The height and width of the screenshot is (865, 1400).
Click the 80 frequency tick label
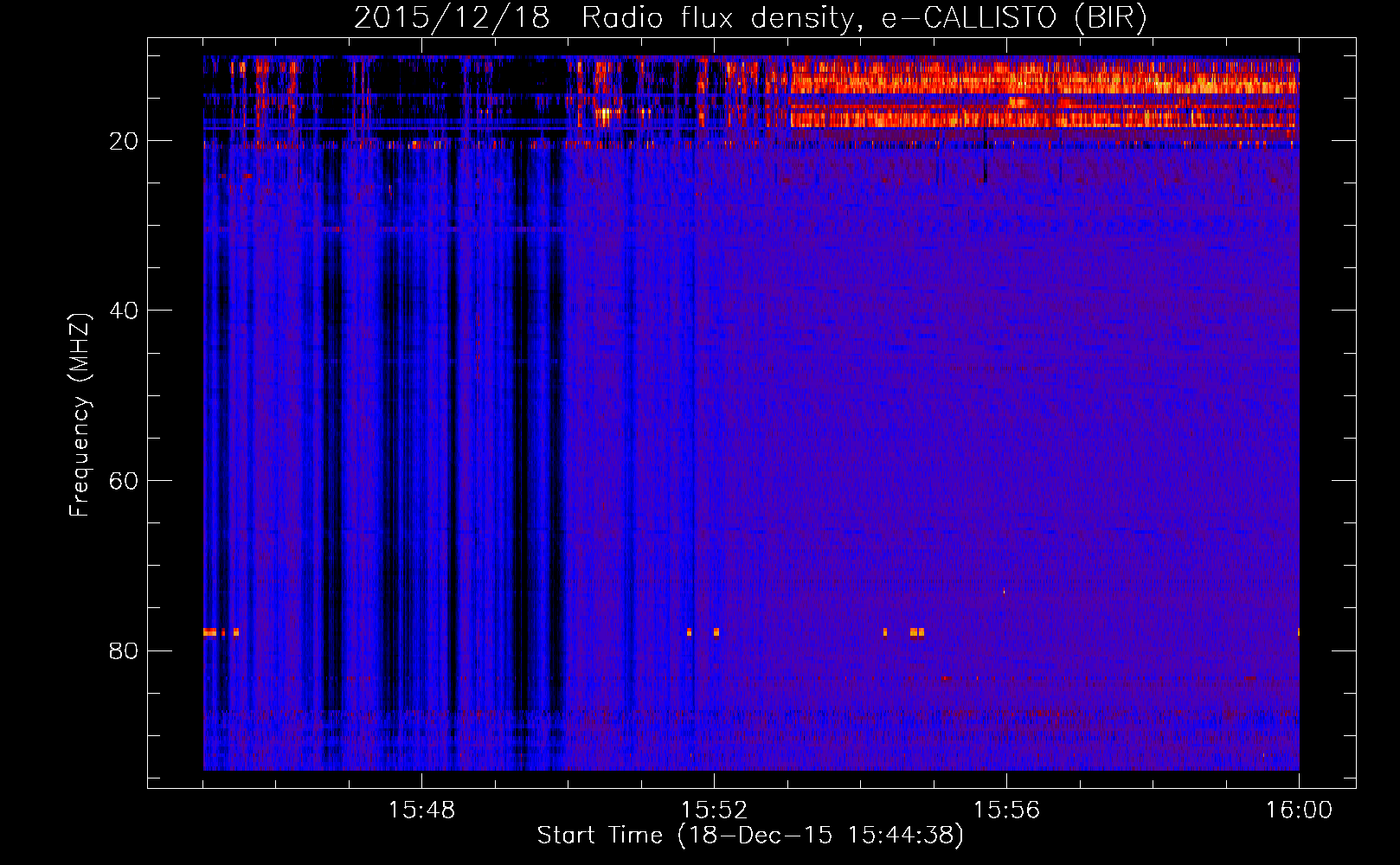pos(124,650)
